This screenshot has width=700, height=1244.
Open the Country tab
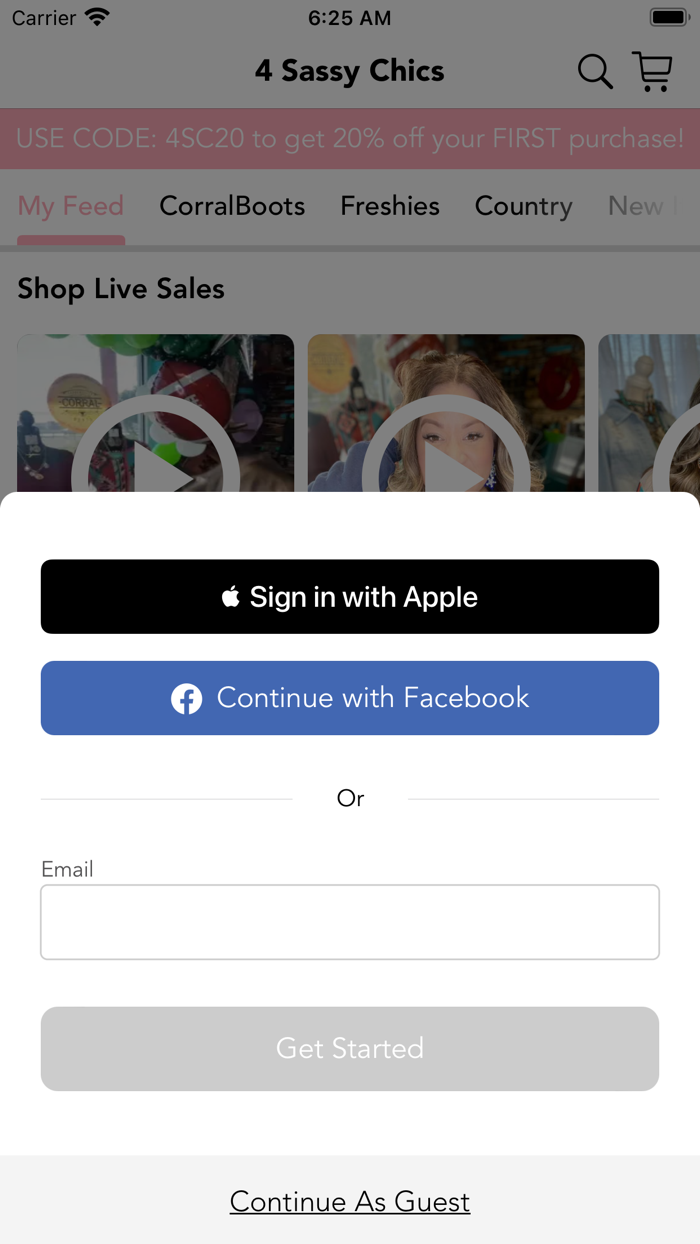point(524,206)
